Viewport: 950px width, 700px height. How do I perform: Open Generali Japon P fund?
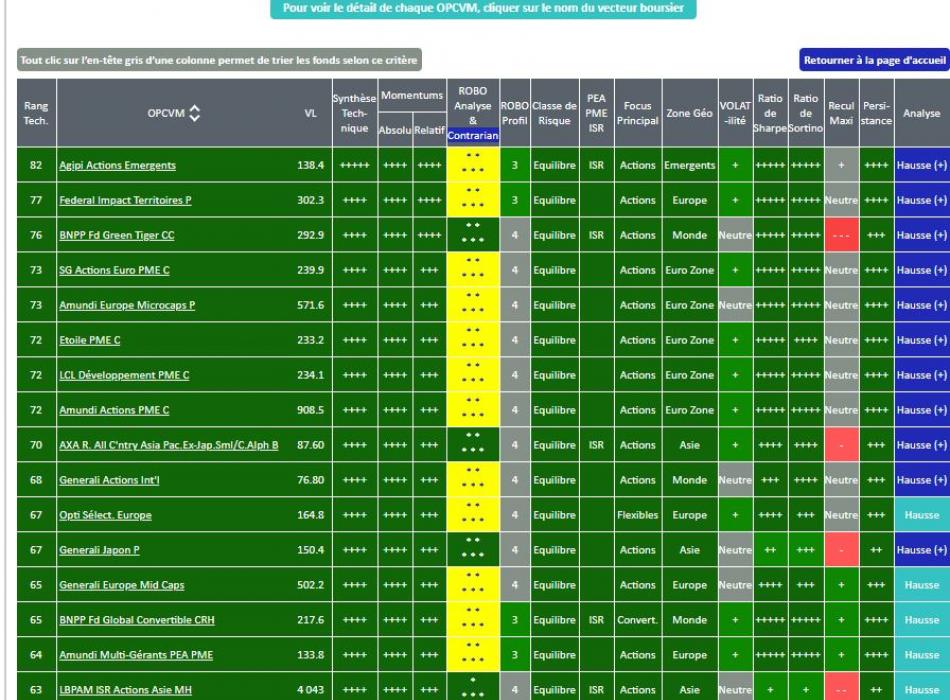99,550
